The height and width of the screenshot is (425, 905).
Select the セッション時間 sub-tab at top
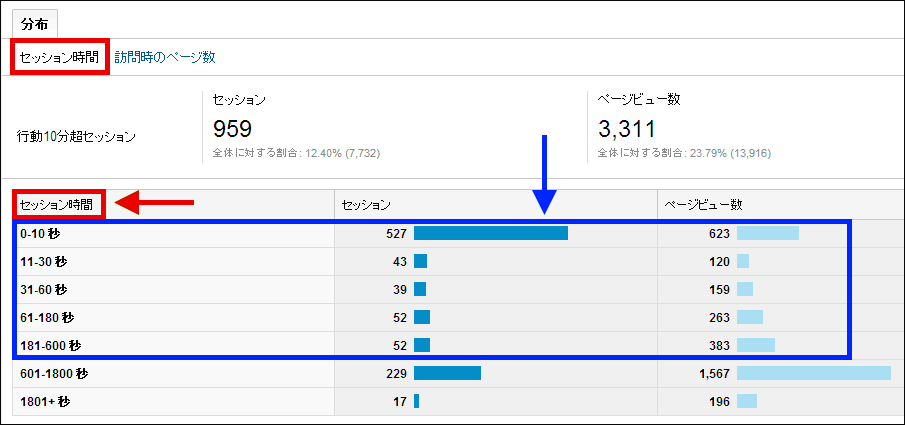click(59, 57)
